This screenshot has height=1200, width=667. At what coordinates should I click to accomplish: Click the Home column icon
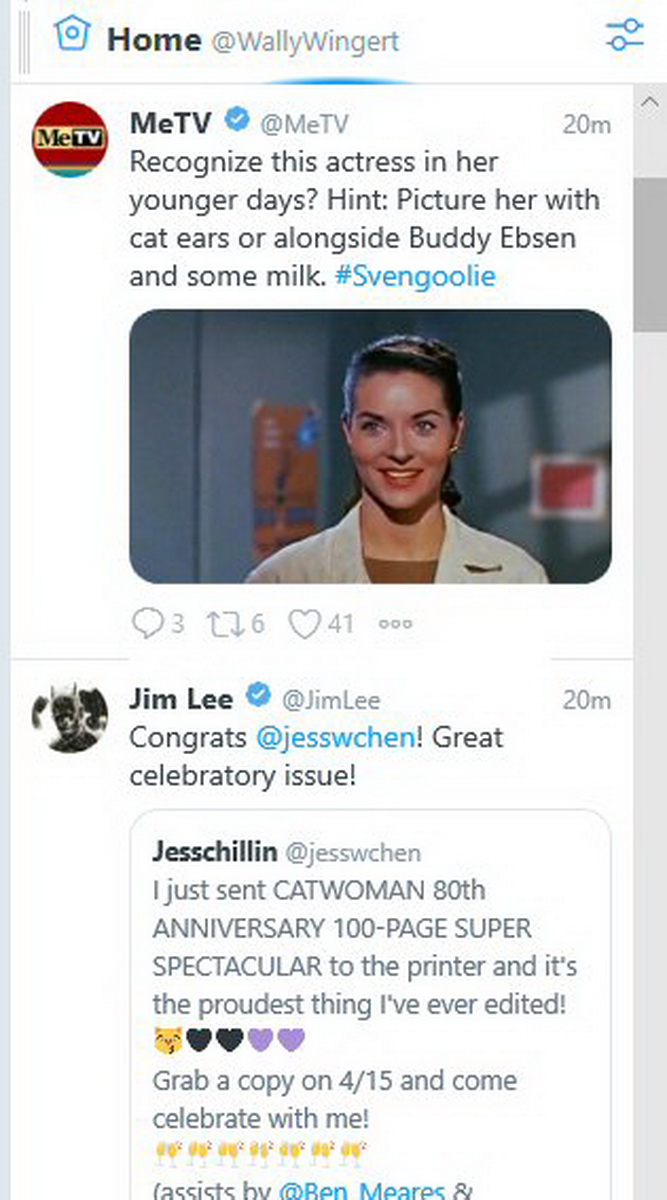click(x=71, y=36)
